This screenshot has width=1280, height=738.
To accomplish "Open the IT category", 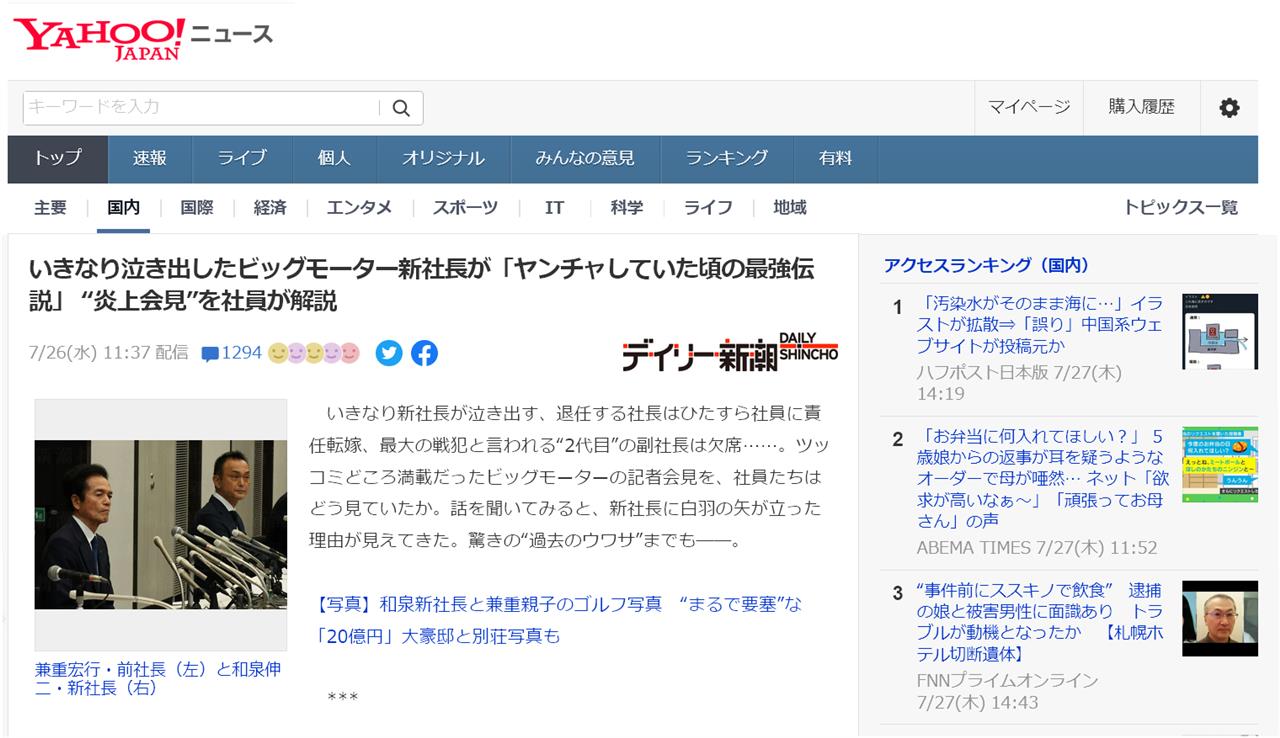I will pos(554,208).
